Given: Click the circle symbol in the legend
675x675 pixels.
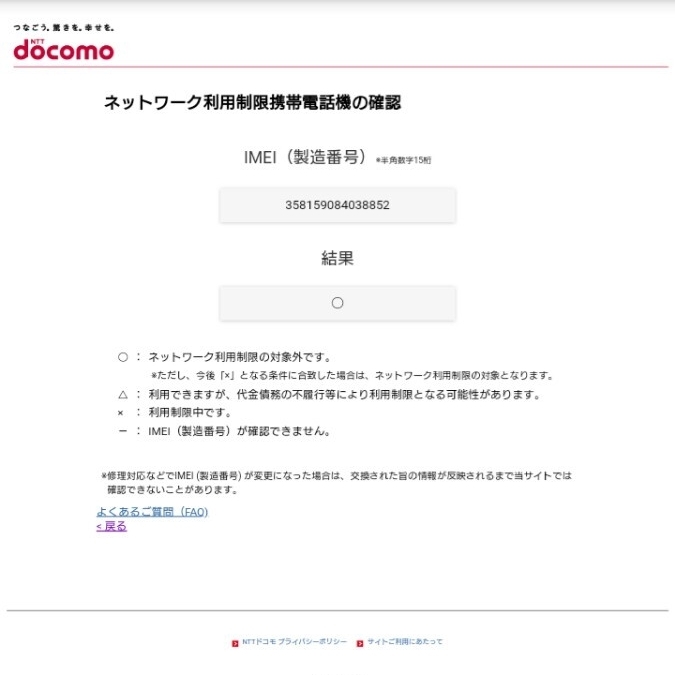Looking at the screenshot, I should point(123,357).
